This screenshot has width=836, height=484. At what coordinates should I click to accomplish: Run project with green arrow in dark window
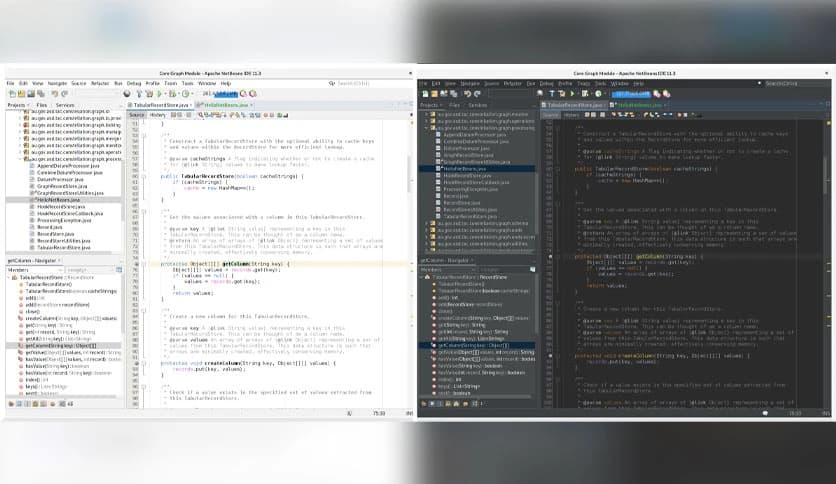pos(573,94)
